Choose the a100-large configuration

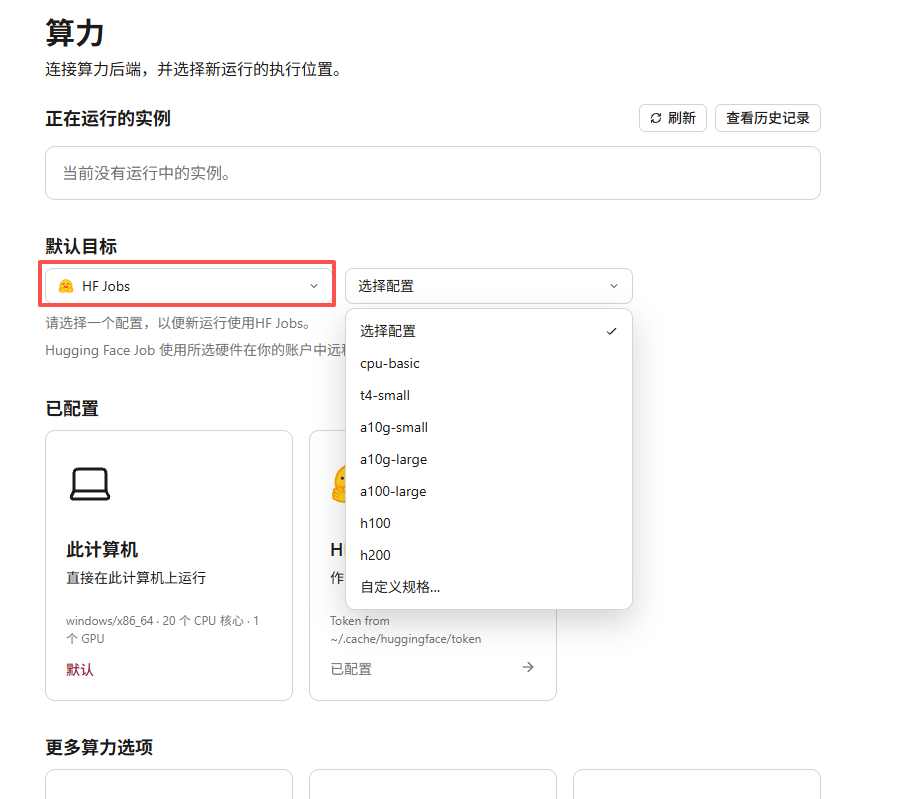pyautogui.click(x=489, y=491)
